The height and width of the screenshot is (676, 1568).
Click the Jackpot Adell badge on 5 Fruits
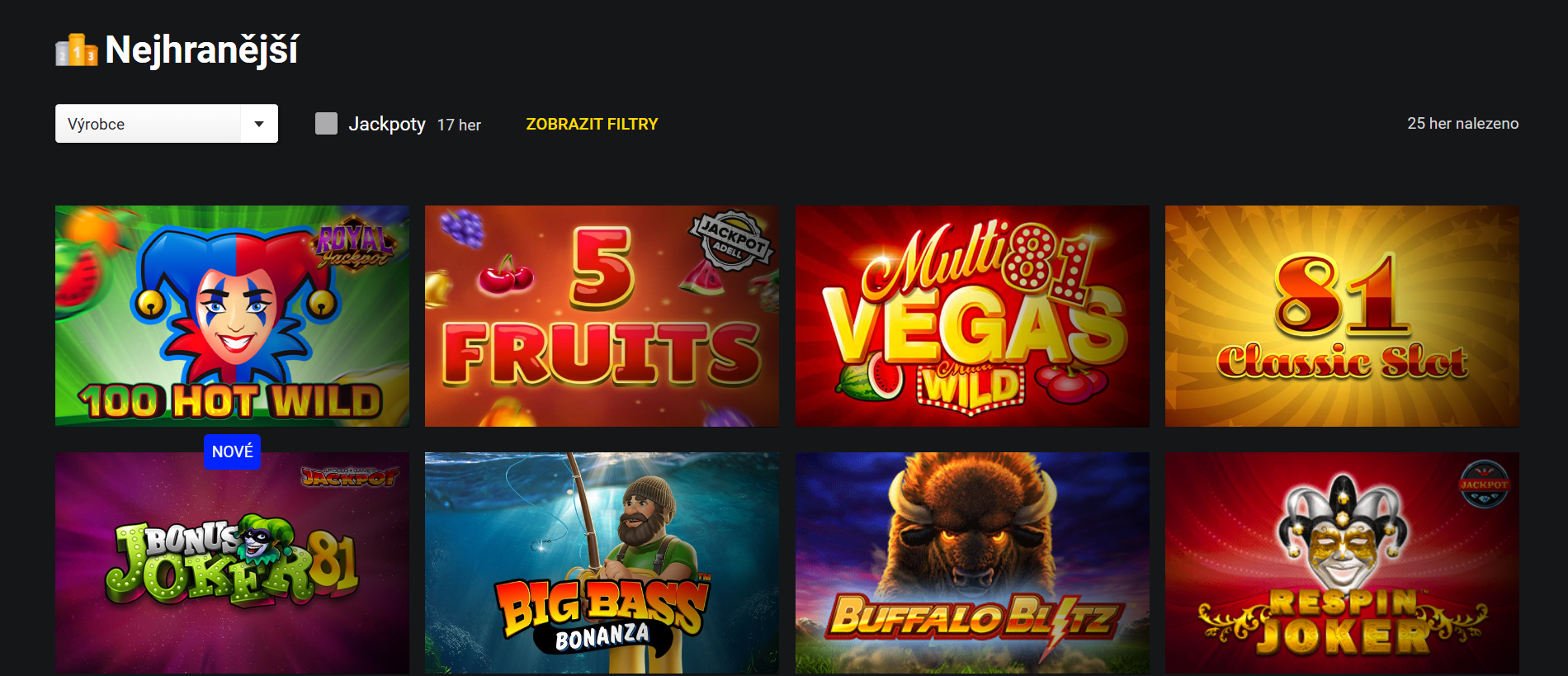(x=731, y=239)
